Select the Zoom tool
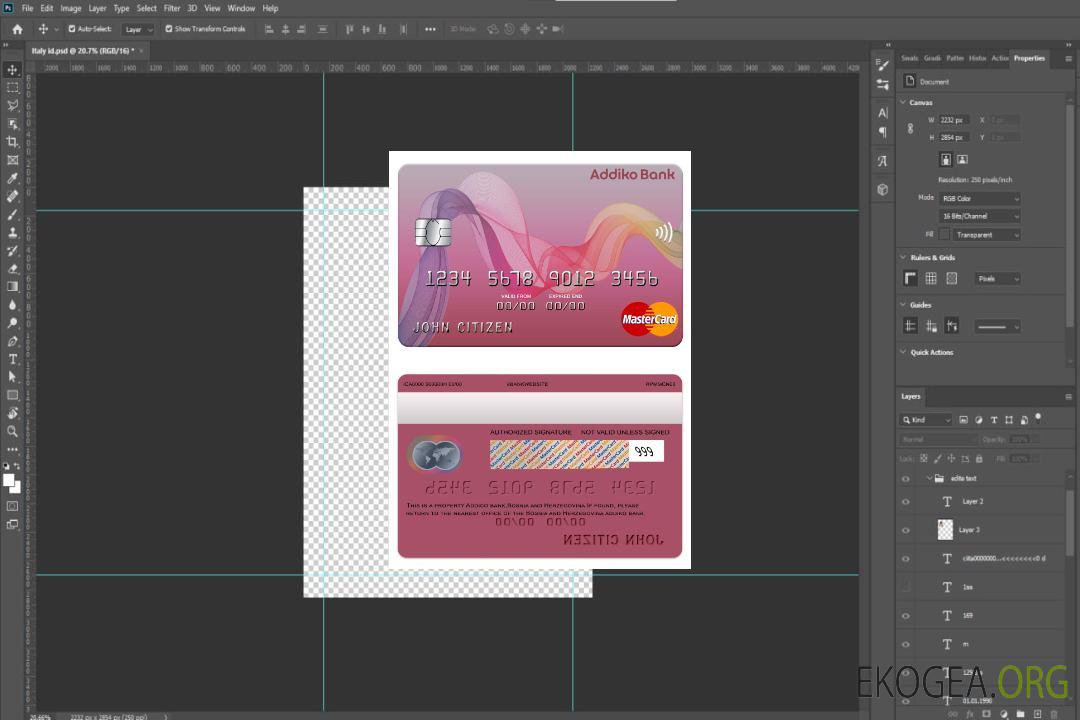The height and width of the screenshot is (720, 1080). click(12, 431)
